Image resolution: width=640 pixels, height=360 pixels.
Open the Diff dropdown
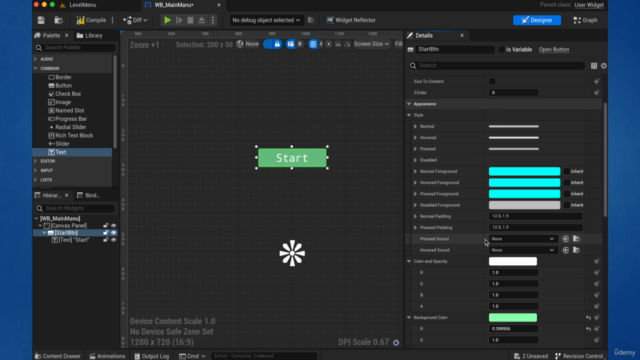[135, 20]
